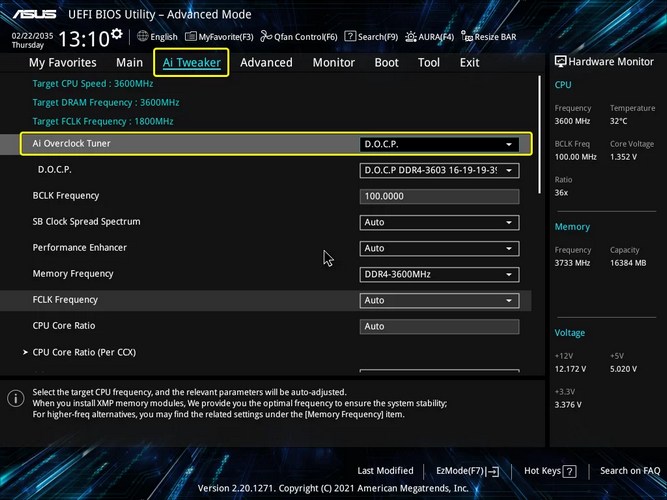Click the info icon in help panel
This screenshot has width=667, height=500.
[x=16, y=399]
